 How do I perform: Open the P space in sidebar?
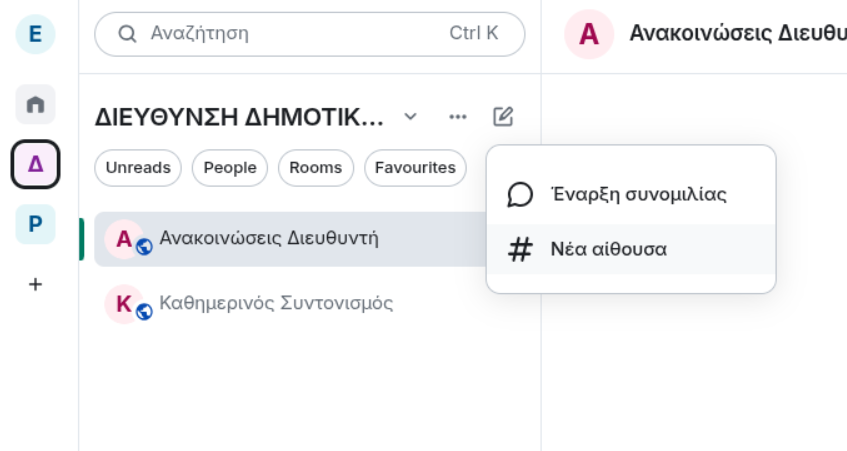coord(35,224)
